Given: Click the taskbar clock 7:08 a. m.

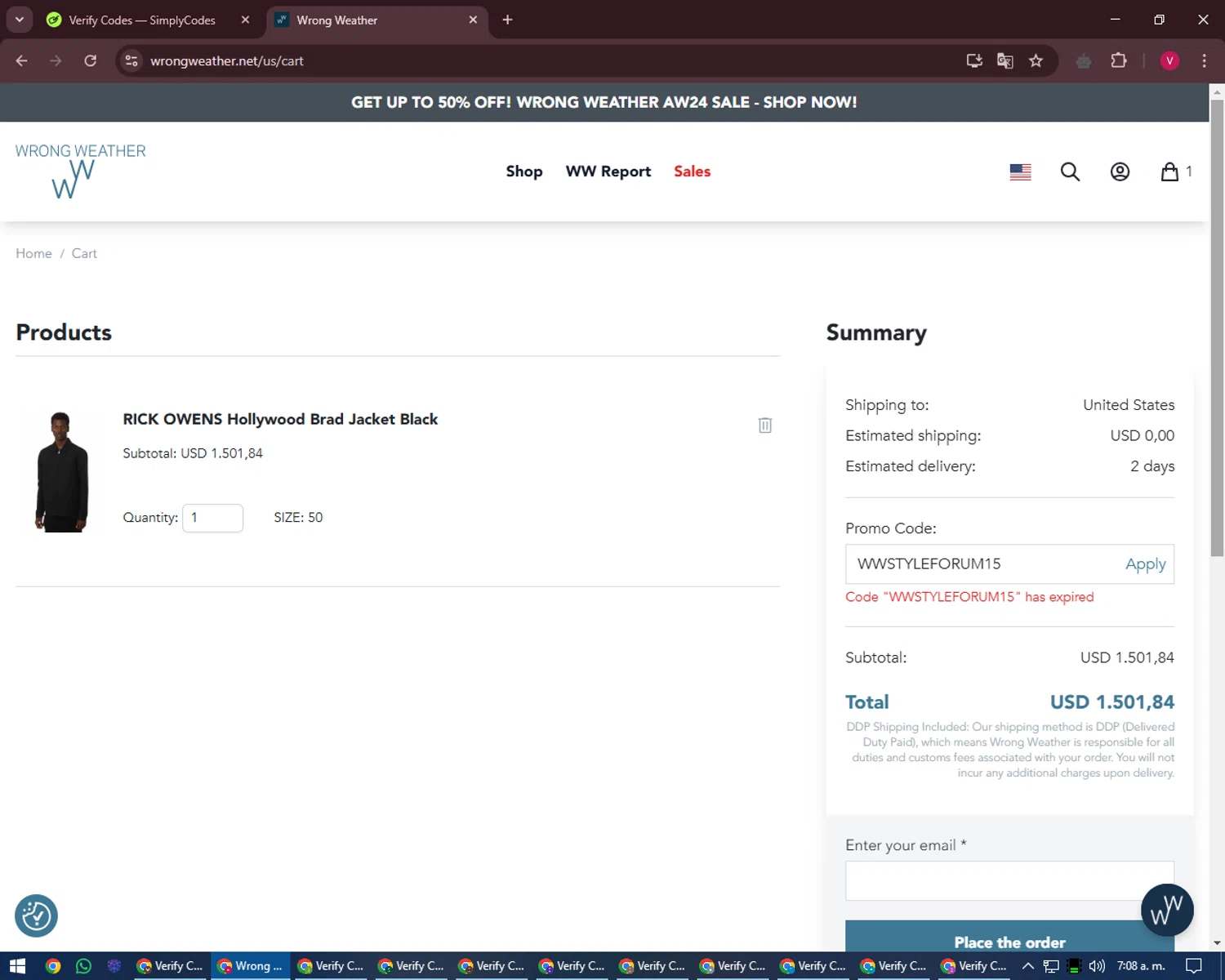Looking at the screenshot, I should tap(1141, 966).
